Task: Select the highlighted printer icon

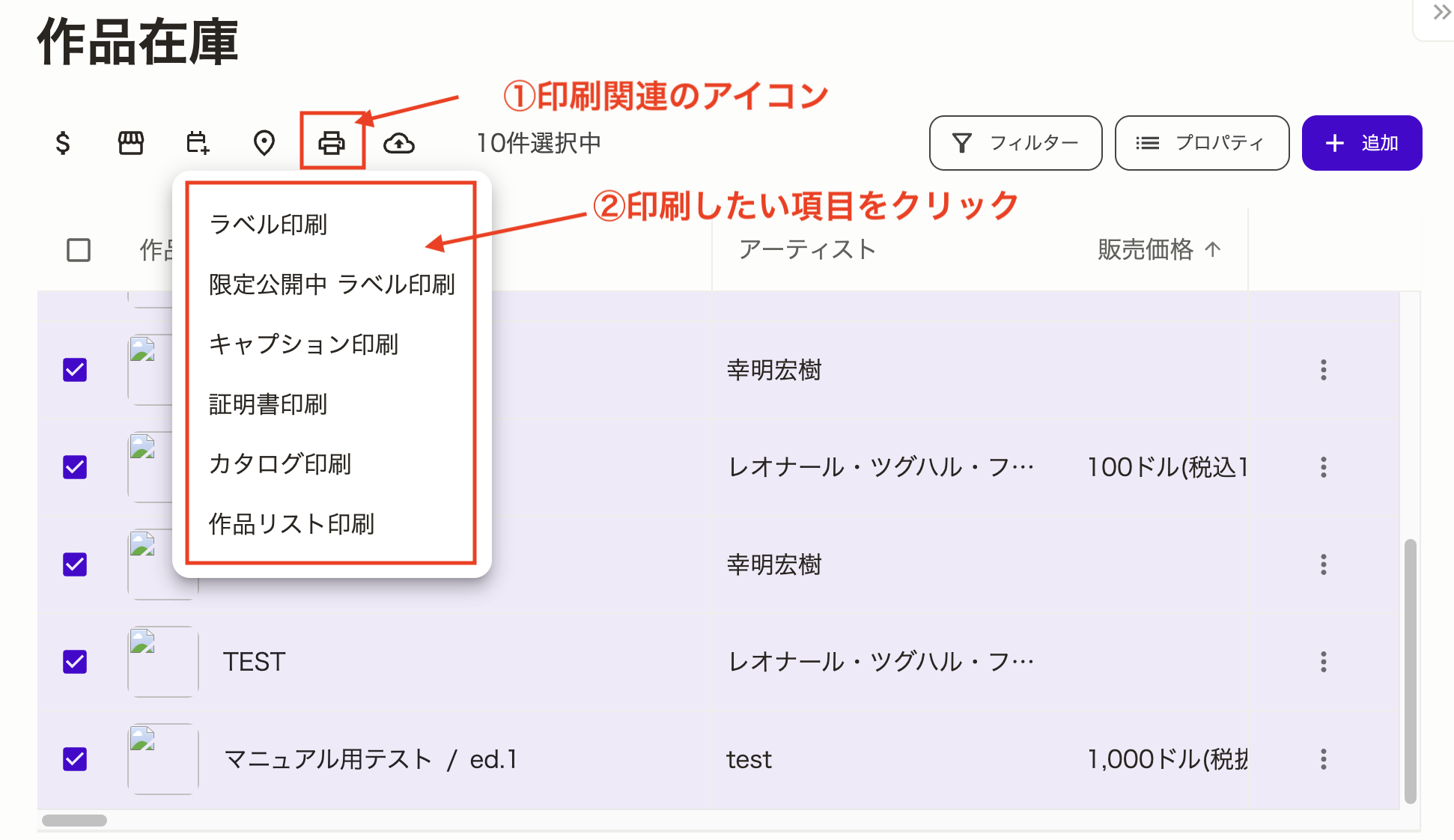Action: [x=332, y=142]
